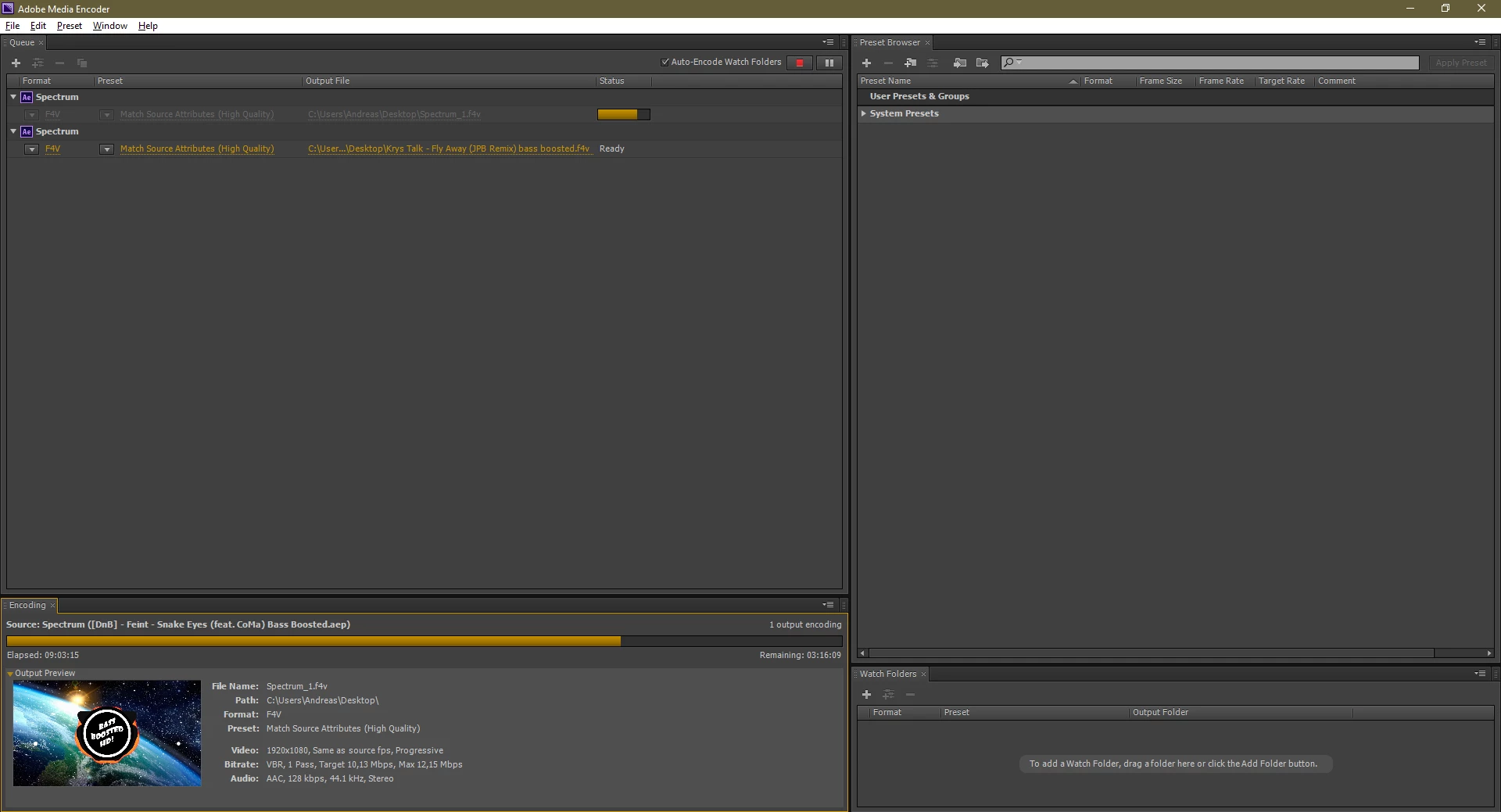Screen dimensions: 1501x812
Task: Open the Queue panel options menu icon
Action: (x=828, y=42)
